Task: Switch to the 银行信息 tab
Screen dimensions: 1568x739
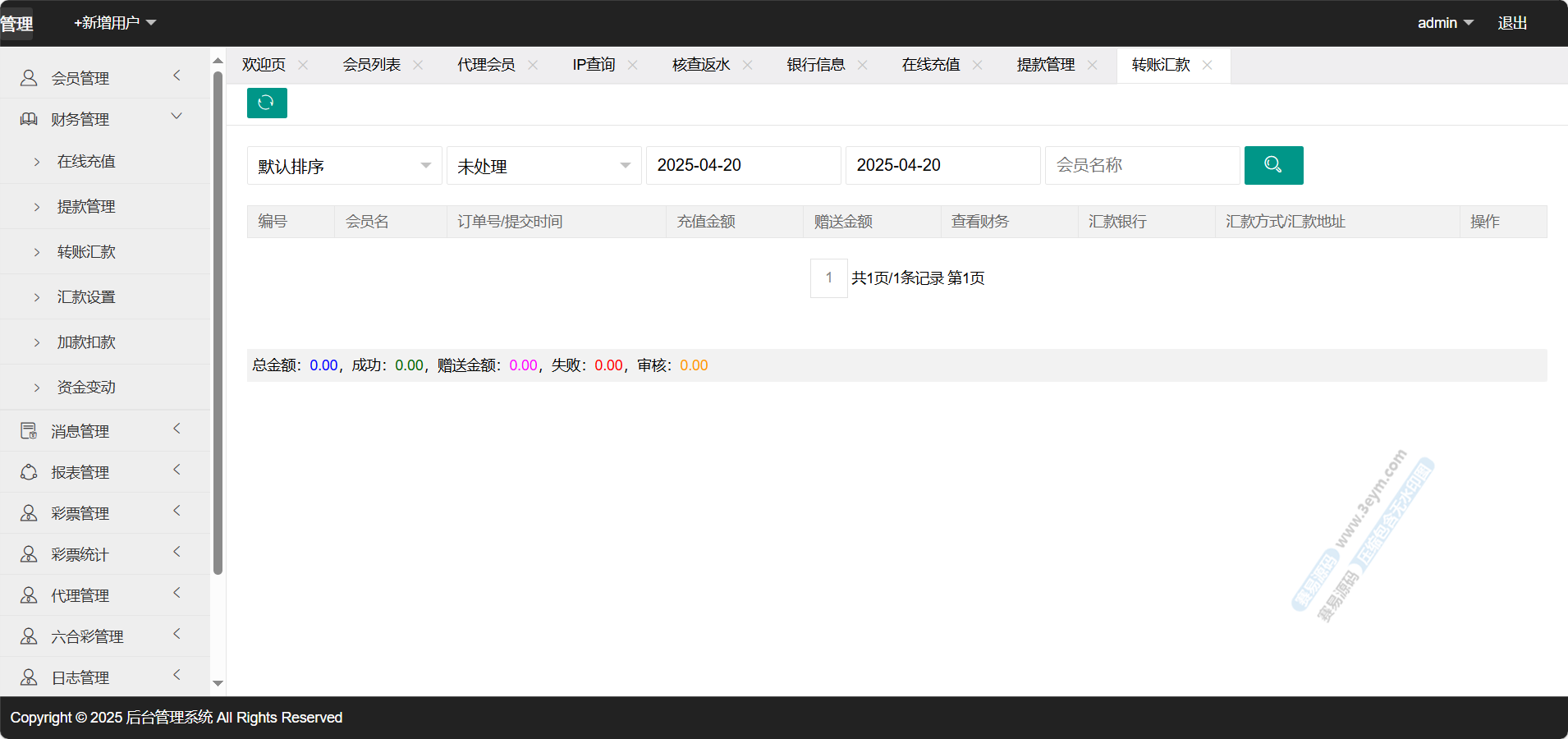Action: pos(815,65)
